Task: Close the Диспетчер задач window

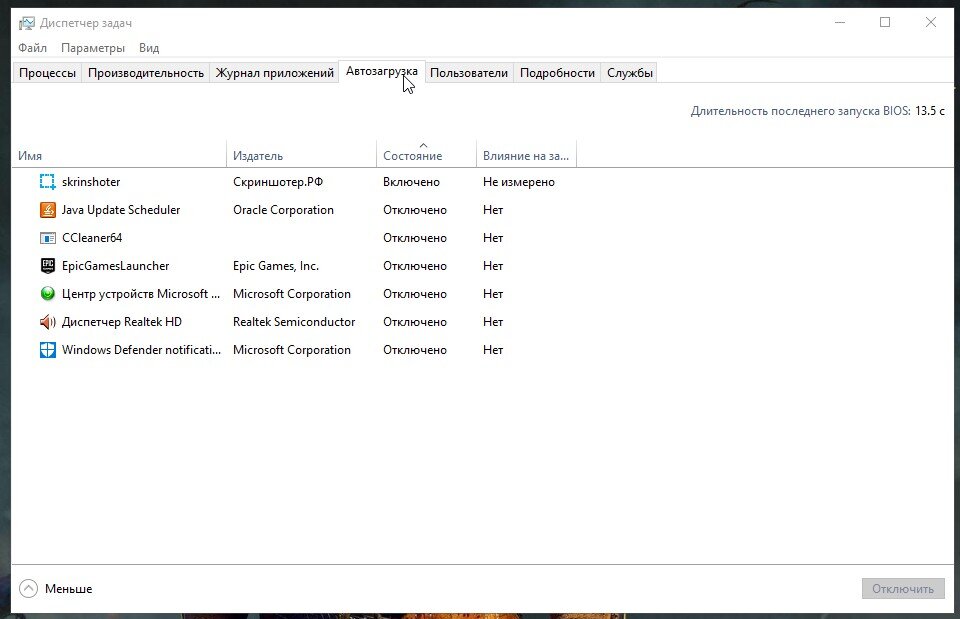Action: pos(931,23)
